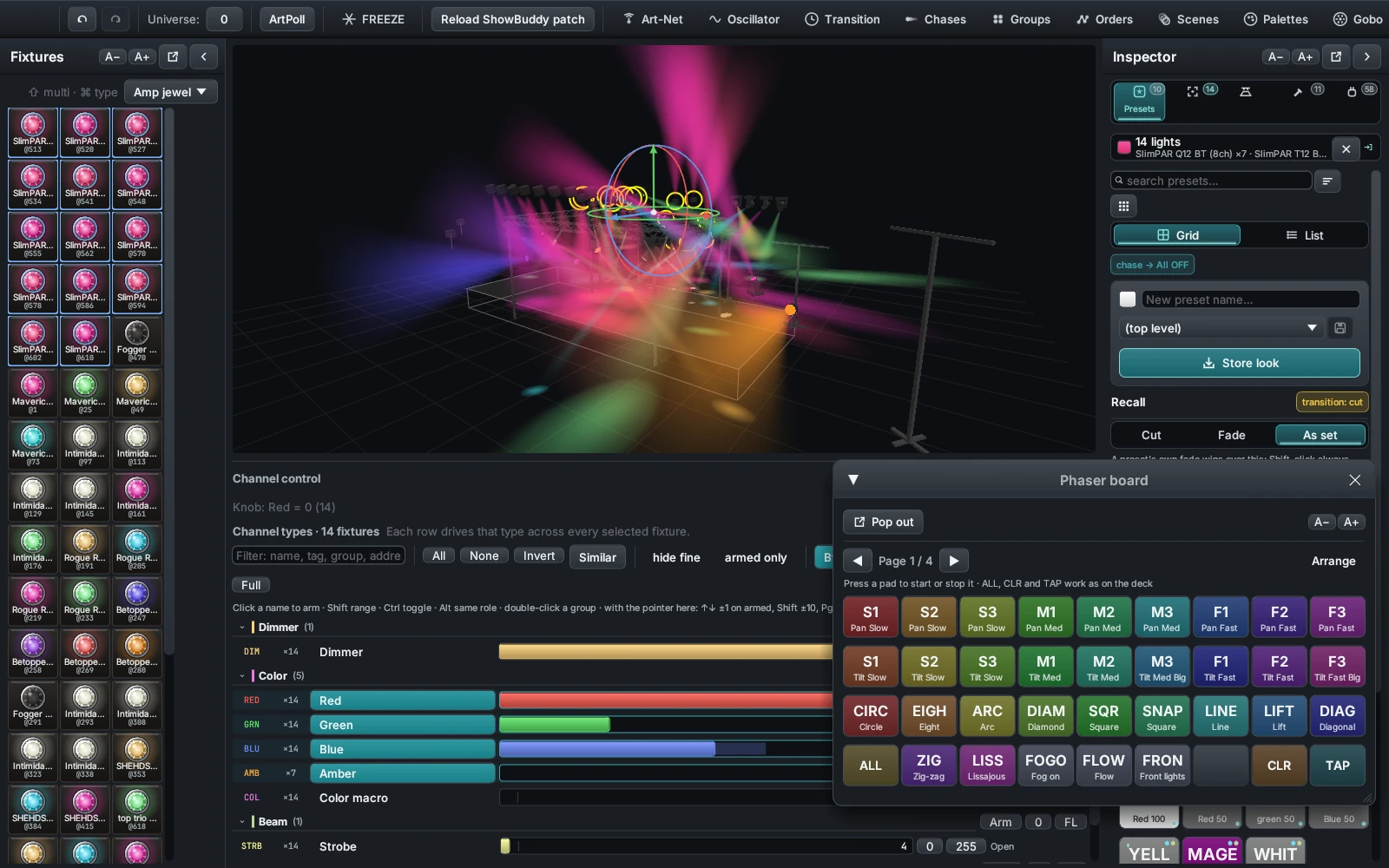The image size is (1389, 868).
Task: Open the (top level) preset folder dropdown
Action: (1220, 328)
